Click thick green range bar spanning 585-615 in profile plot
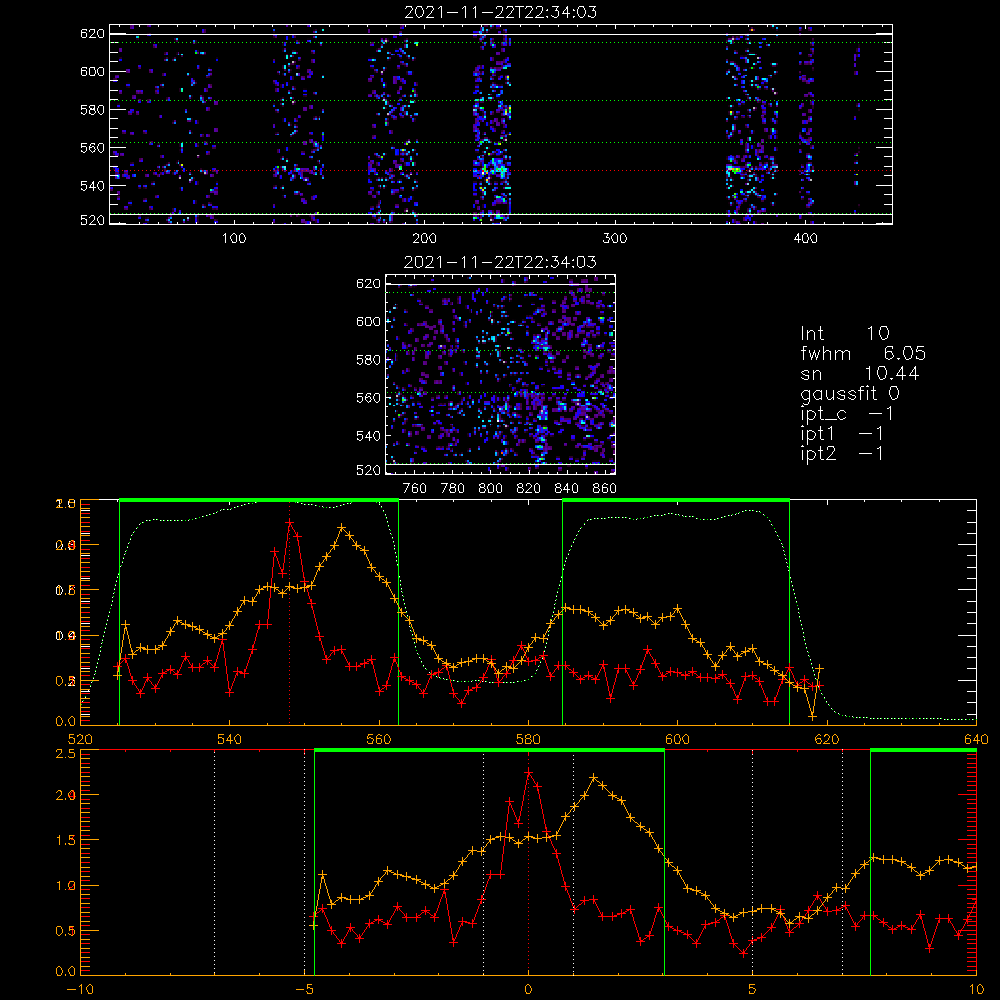Viewport: 1000px width, 1000px height. coord(676,500)
